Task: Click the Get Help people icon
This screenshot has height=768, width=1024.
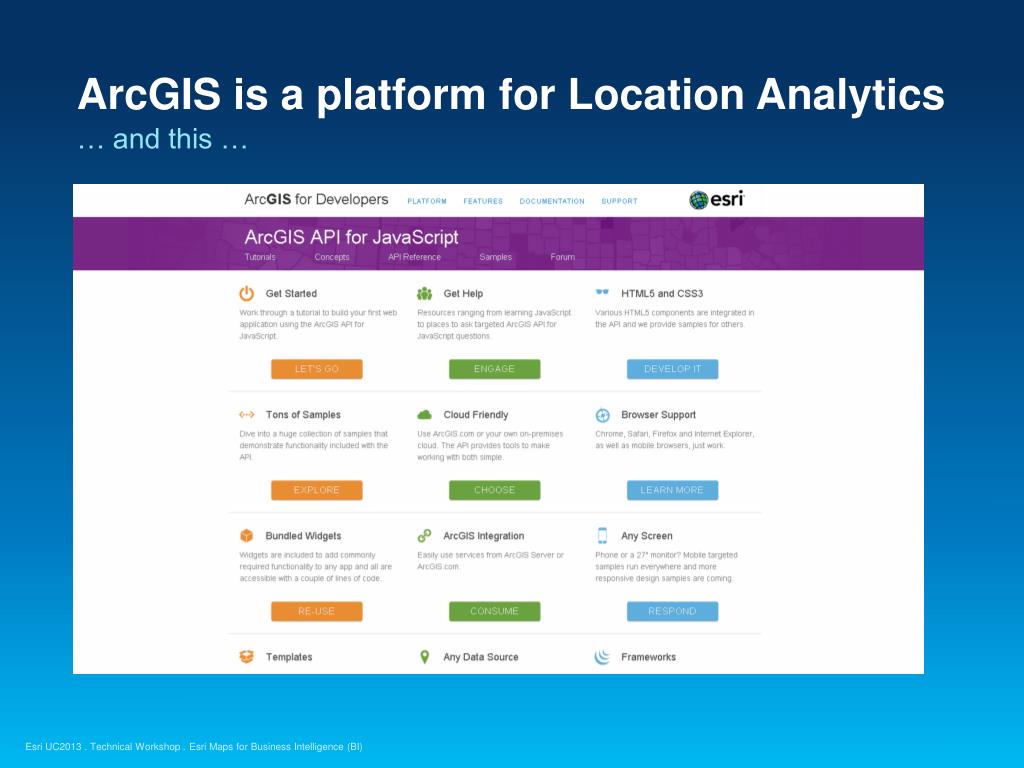Action: [424, 294]
